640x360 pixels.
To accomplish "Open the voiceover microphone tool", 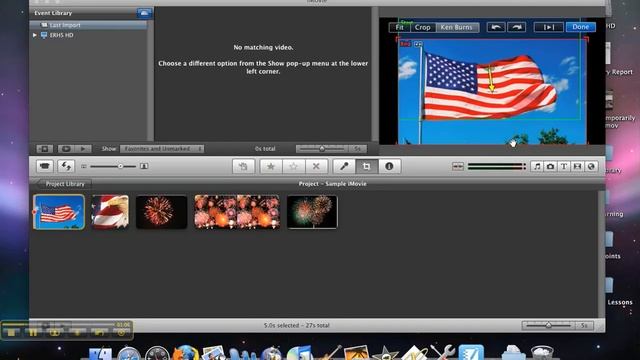I will 344,166.
